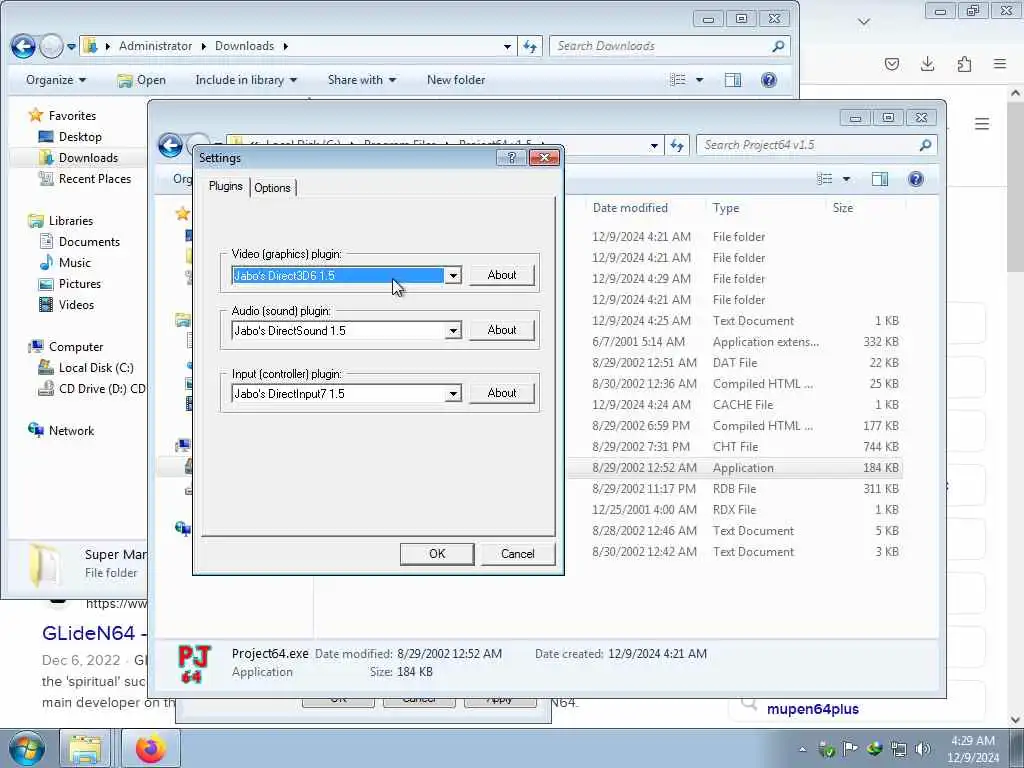Viewport: 1024px width, 768px height.
Task: Select the Plugins tab in Settings
Action: pyautogui.click(x=225, y=186)
